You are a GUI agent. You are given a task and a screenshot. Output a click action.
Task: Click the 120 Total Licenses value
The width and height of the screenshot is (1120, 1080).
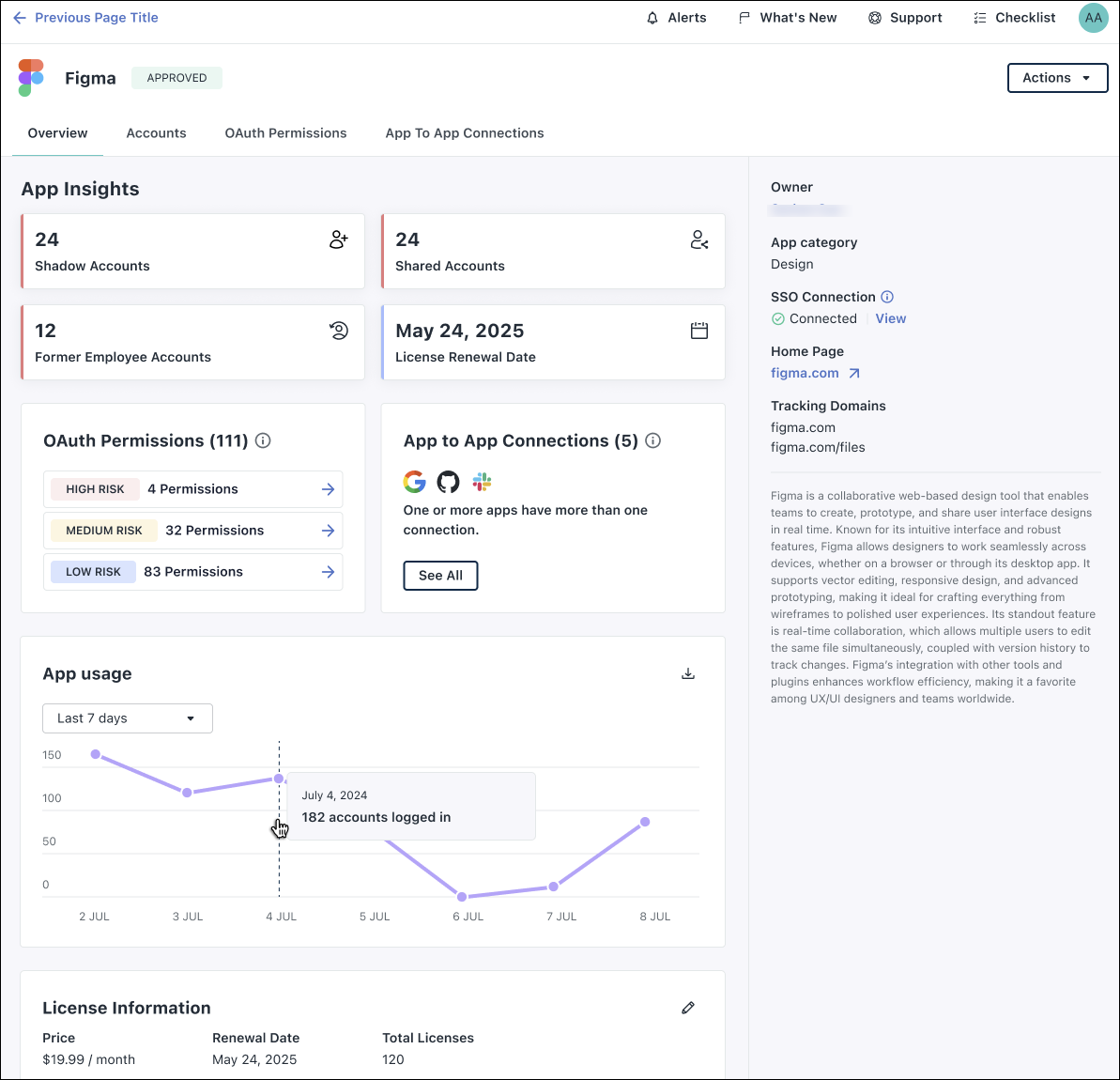pos(392,1060)
